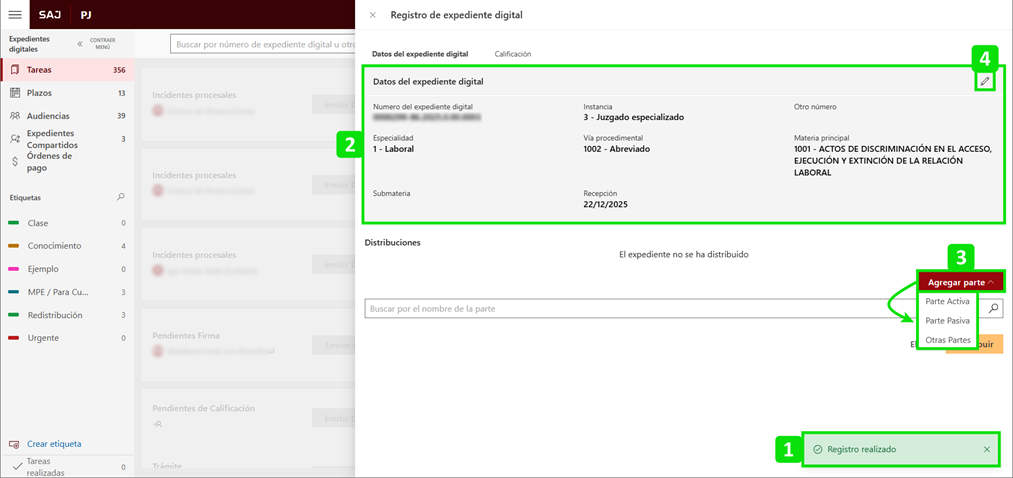Screen dimensions: 1013x478
Task: Click the Crear etiqueta link
Action: click(x=54, y=444)
